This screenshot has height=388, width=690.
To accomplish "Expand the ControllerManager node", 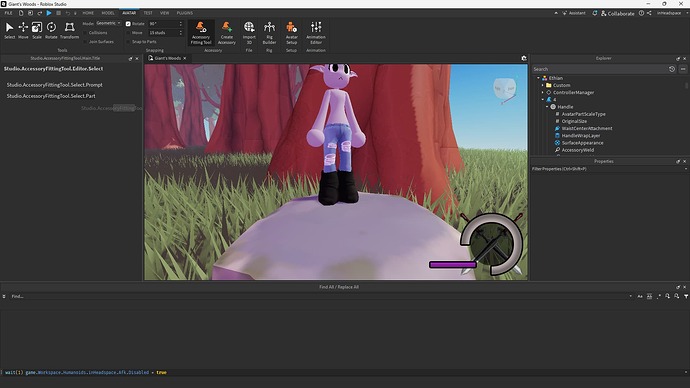I will 543,92.
